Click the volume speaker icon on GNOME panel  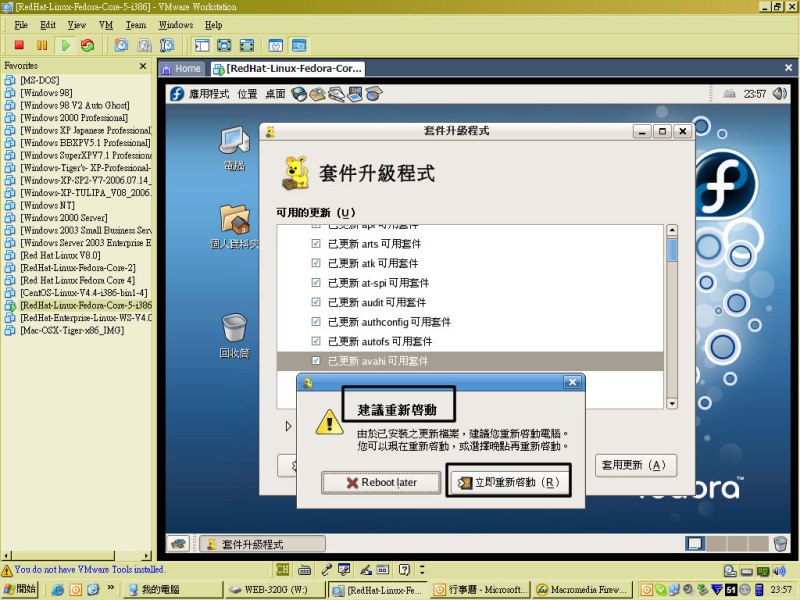tap(779, 93)
